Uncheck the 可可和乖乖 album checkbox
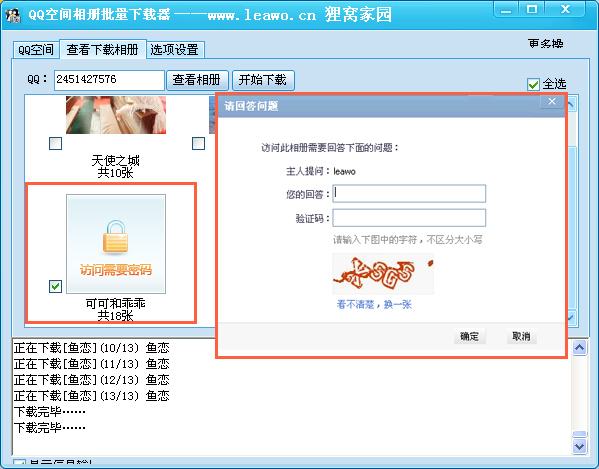This screenshot has height=469, width=599. (55, 286)
